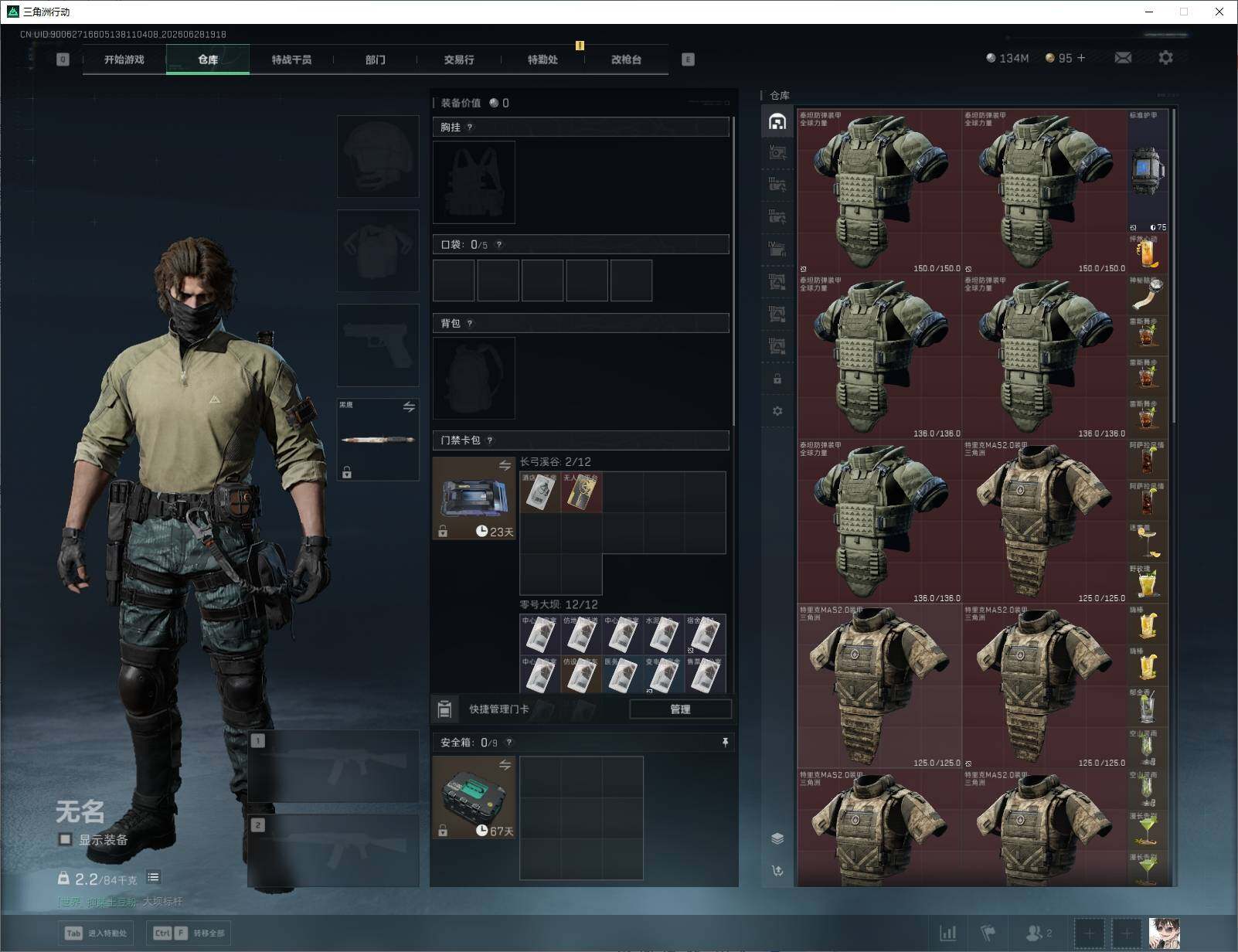Screen dimensions: 1238x952
Task: Click the help icon next to 门禁卡包
Action: pyautogui.click(x=490, y=440)
